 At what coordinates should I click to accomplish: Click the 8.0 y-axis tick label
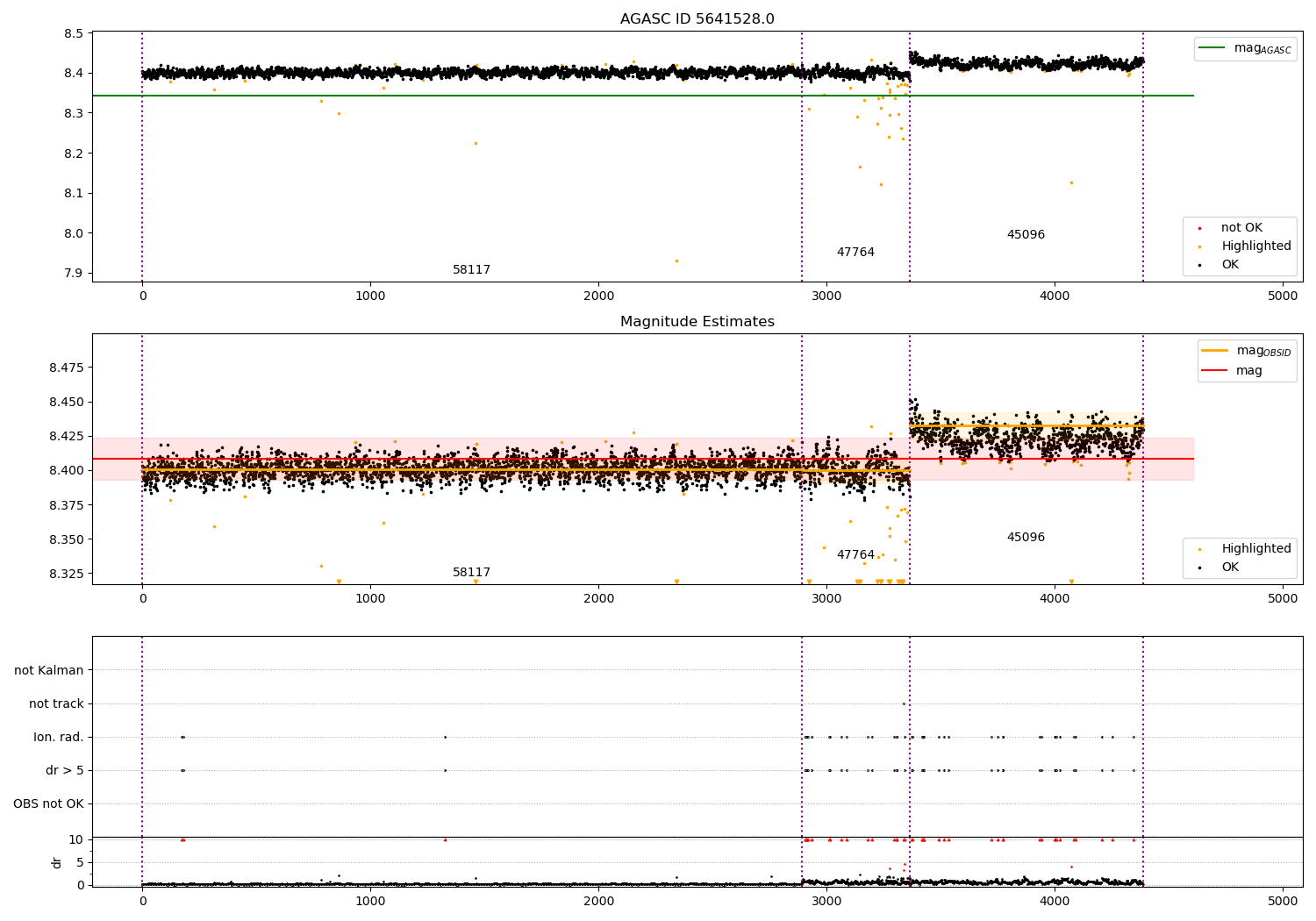74,233
